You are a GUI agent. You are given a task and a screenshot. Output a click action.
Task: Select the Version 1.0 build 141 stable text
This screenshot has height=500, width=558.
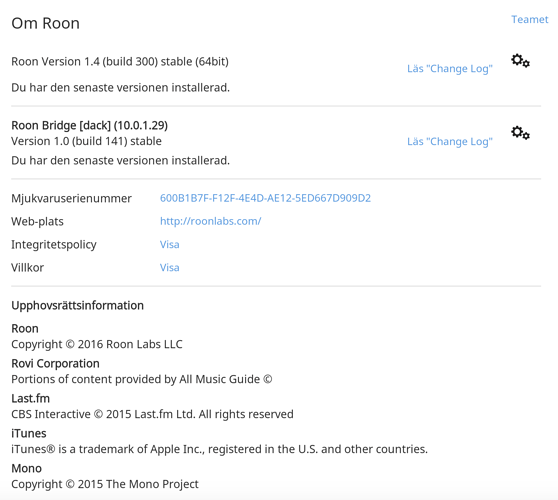tap(86, 141)
